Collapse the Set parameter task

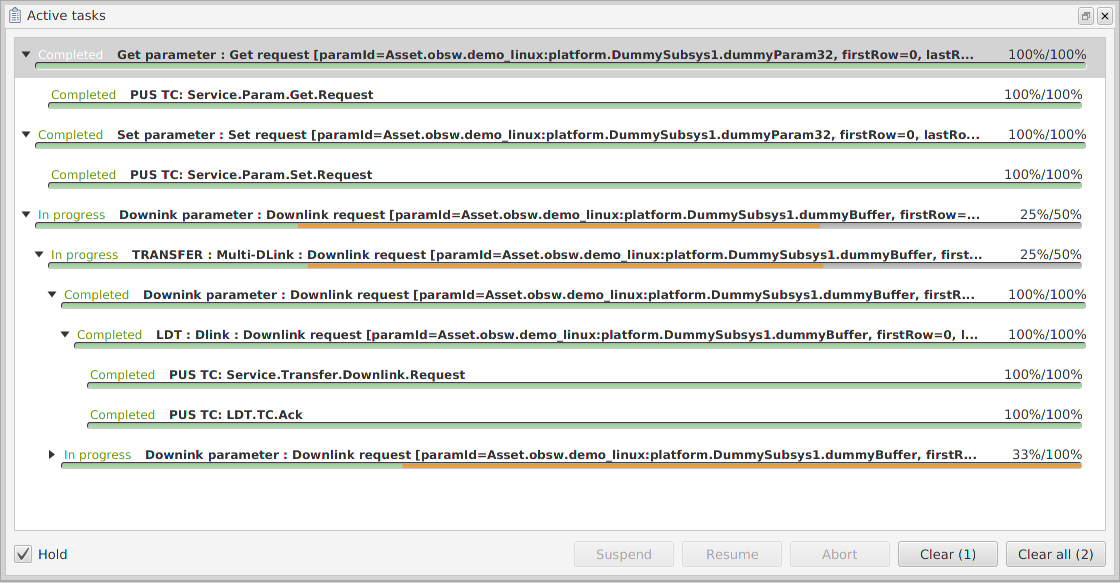pos(26,135)
